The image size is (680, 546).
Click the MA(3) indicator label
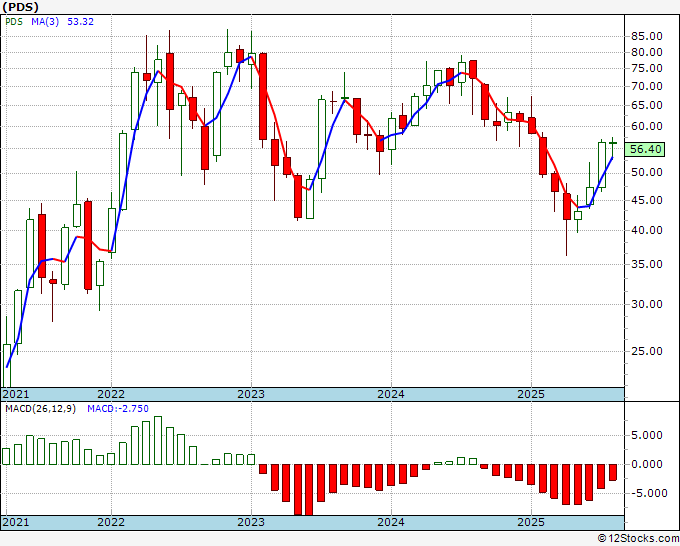tap(45, 22)
